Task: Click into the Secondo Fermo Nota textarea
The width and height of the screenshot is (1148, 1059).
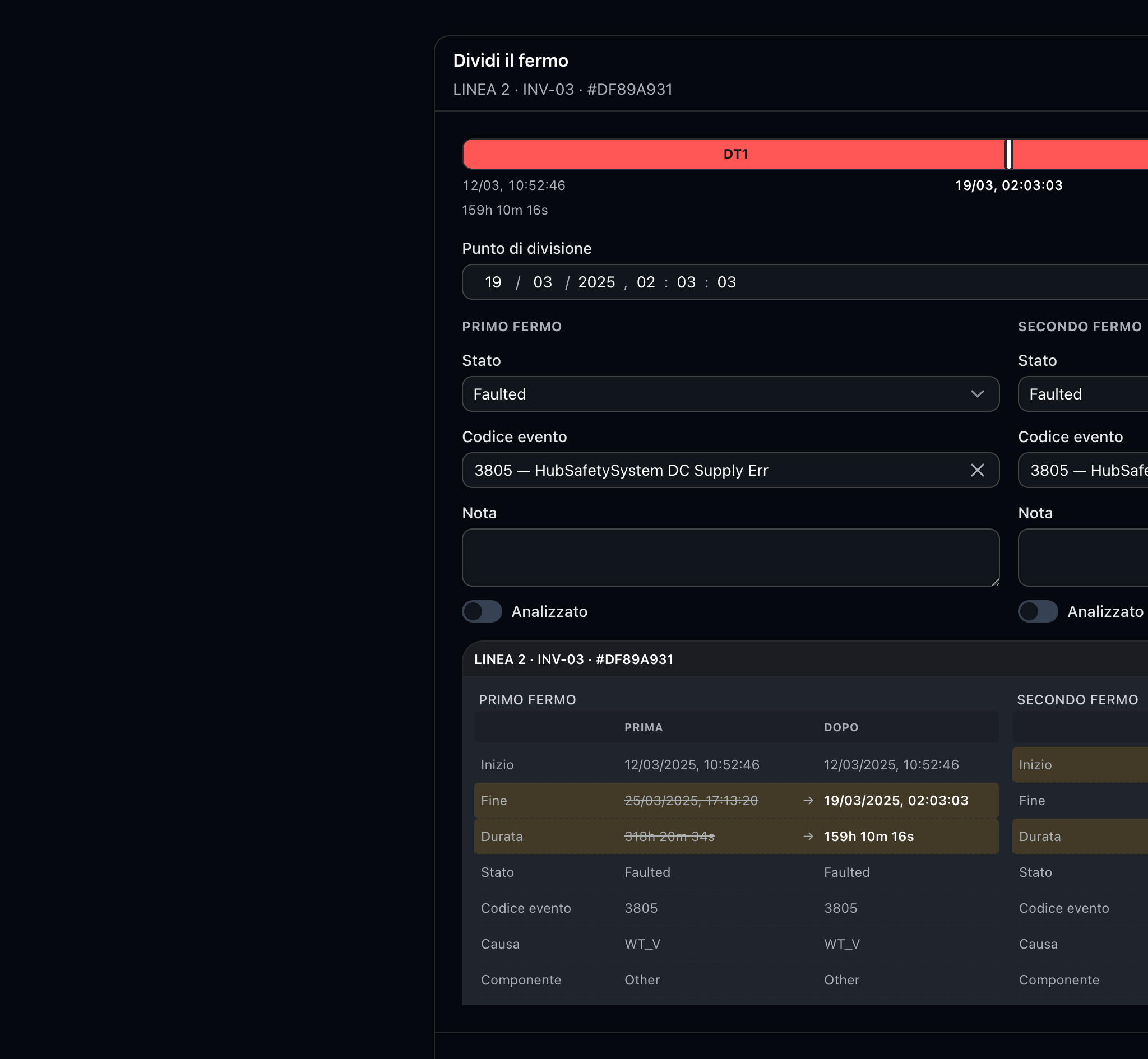Action: pyautogui.click(x=1083, y=558)
